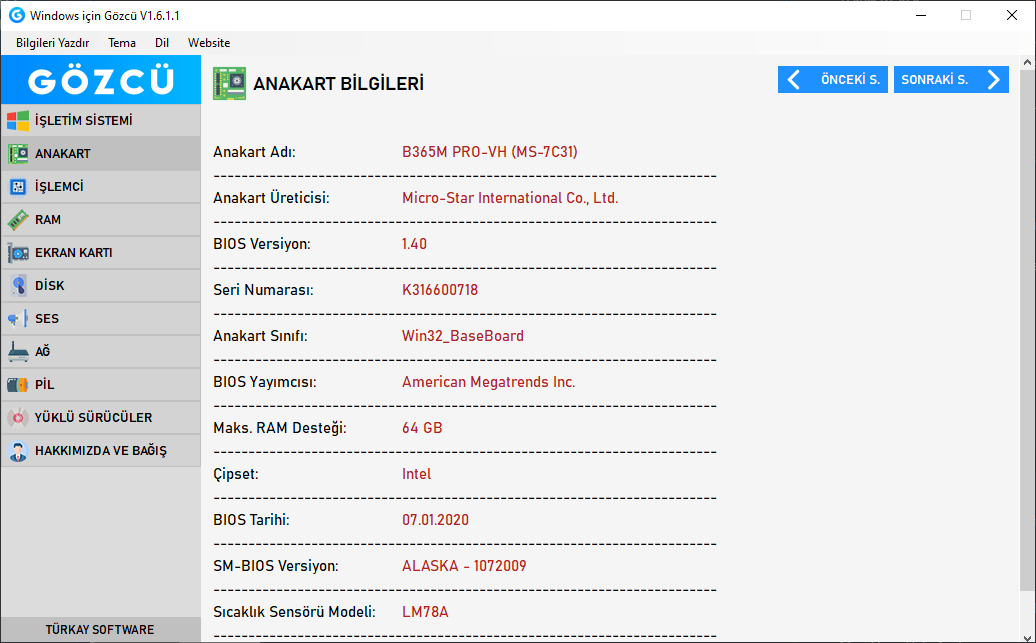Open the YÜKLÜ SÜRÜCÜLER list
The image size is (1036, 643).
point(101,418)
